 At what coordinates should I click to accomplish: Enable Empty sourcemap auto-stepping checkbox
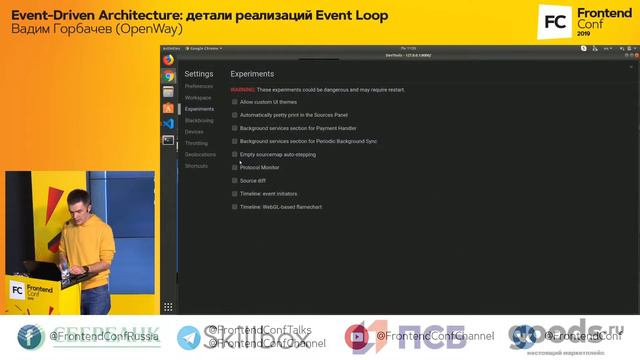click(x=235, y=154)
